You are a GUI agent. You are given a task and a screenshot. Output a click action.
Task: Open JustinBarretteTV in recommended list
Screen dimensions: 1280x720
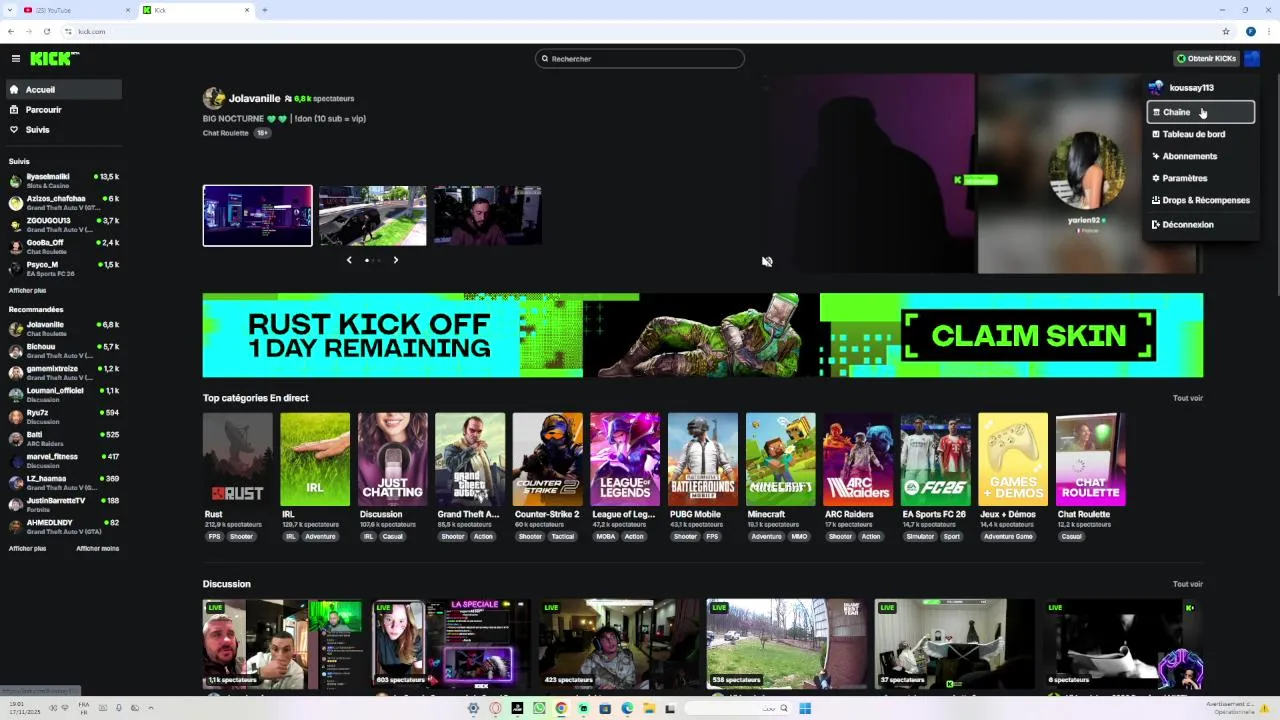pos(62,505)
